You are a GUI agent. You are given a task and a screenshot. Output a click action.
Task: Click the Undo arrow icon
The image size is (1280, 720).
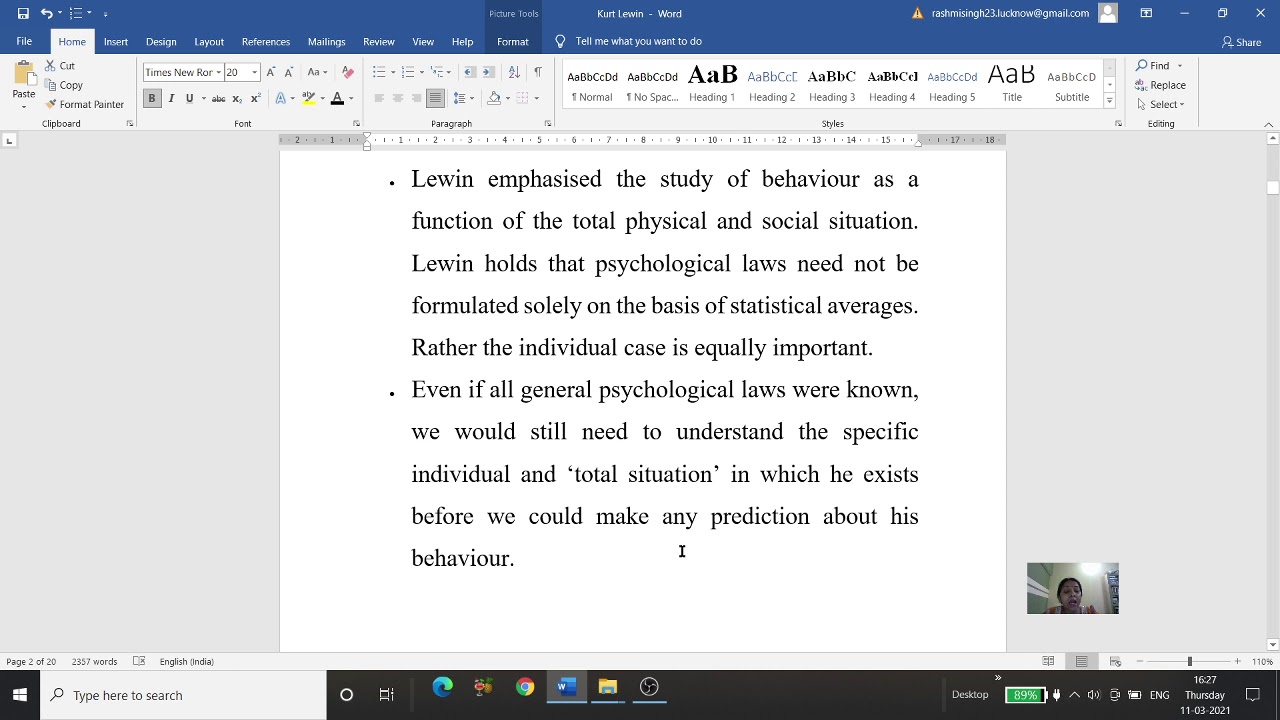[x=46, y=13]
